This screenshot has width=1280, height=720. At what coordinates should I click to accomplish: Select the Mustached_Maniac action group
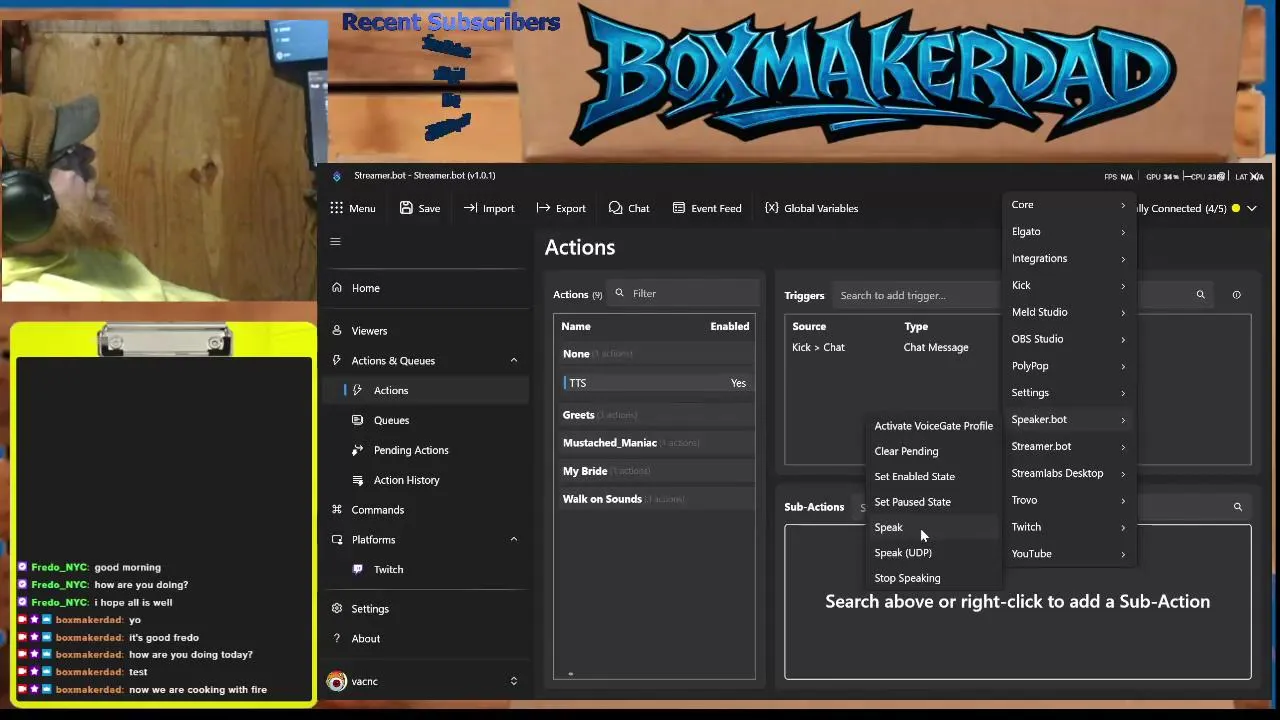point(654,443)
